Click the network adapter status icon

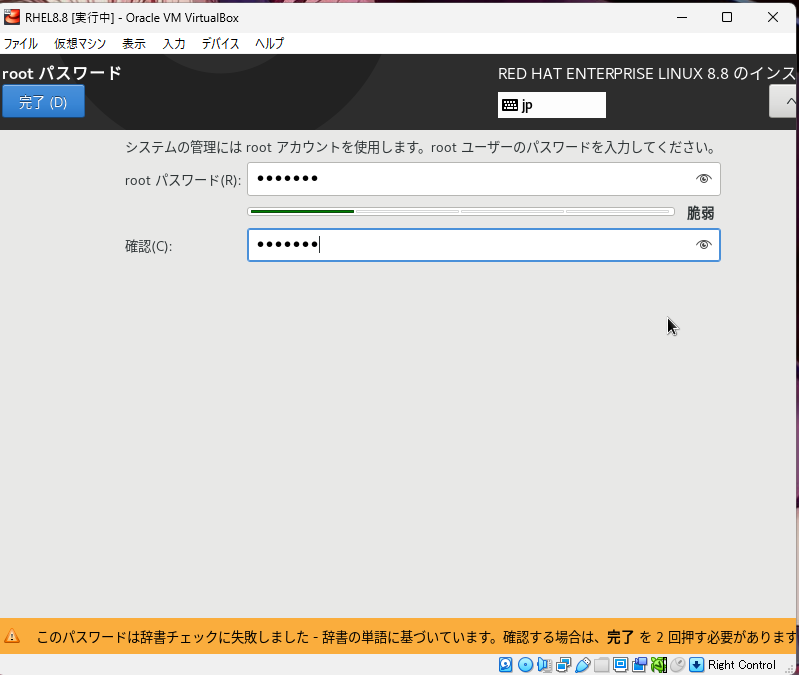564,664
